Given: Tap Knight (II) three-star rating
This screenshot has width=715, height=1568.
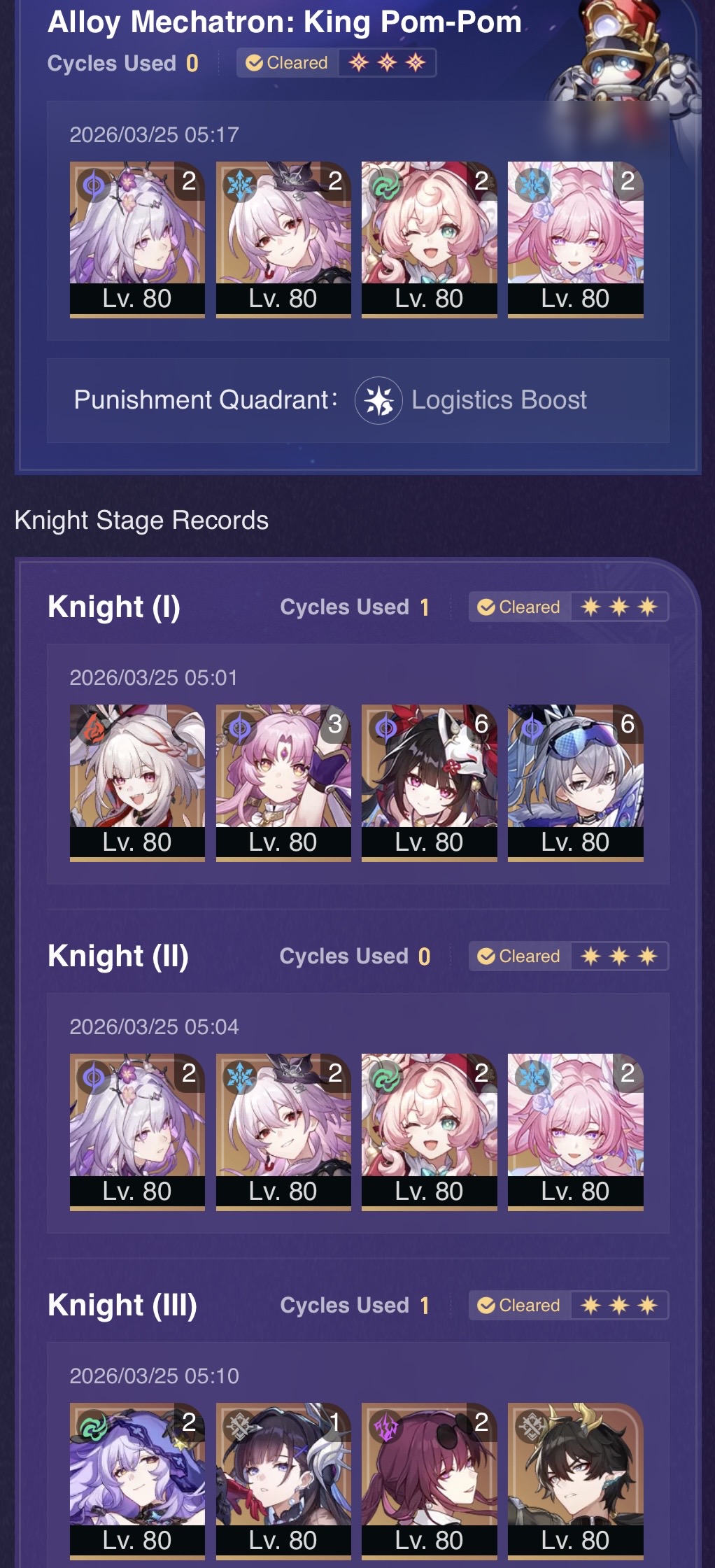Looking at the screenshot, I should pos(619,956).
